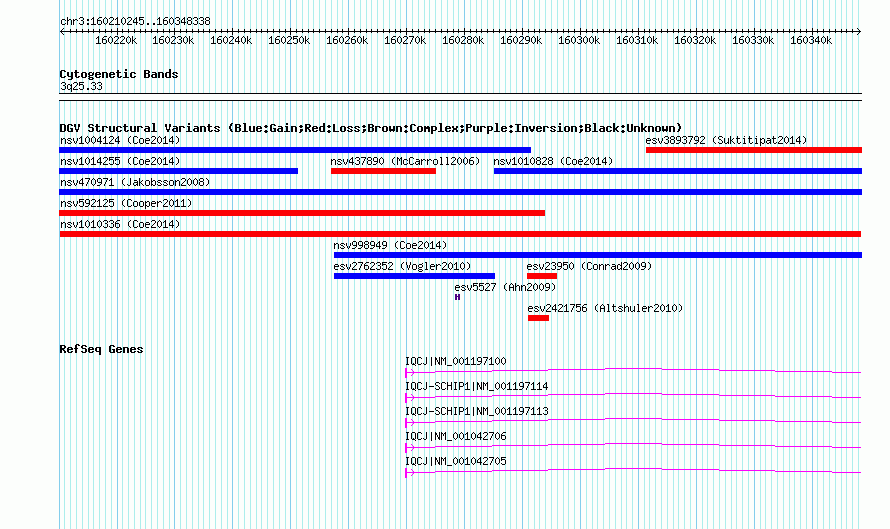Screen dimensions: 890x529
Task: Open the esv3893792 (Suktitipat2014) label
Action: pos(726,140)
